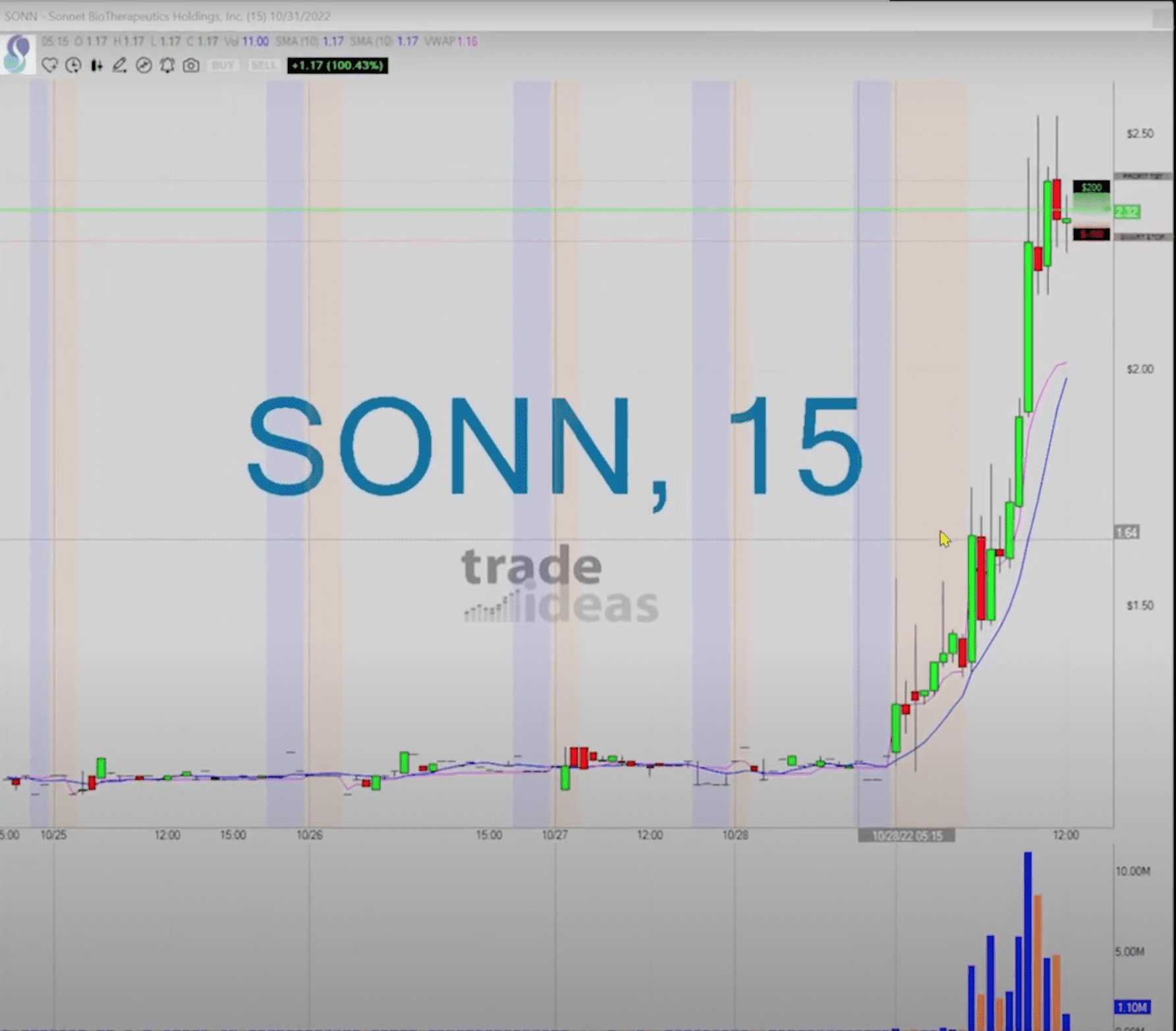Click the 10/28/22 05:15 crosshair time label
1176x1031 pixels.
tap(907, 835)
